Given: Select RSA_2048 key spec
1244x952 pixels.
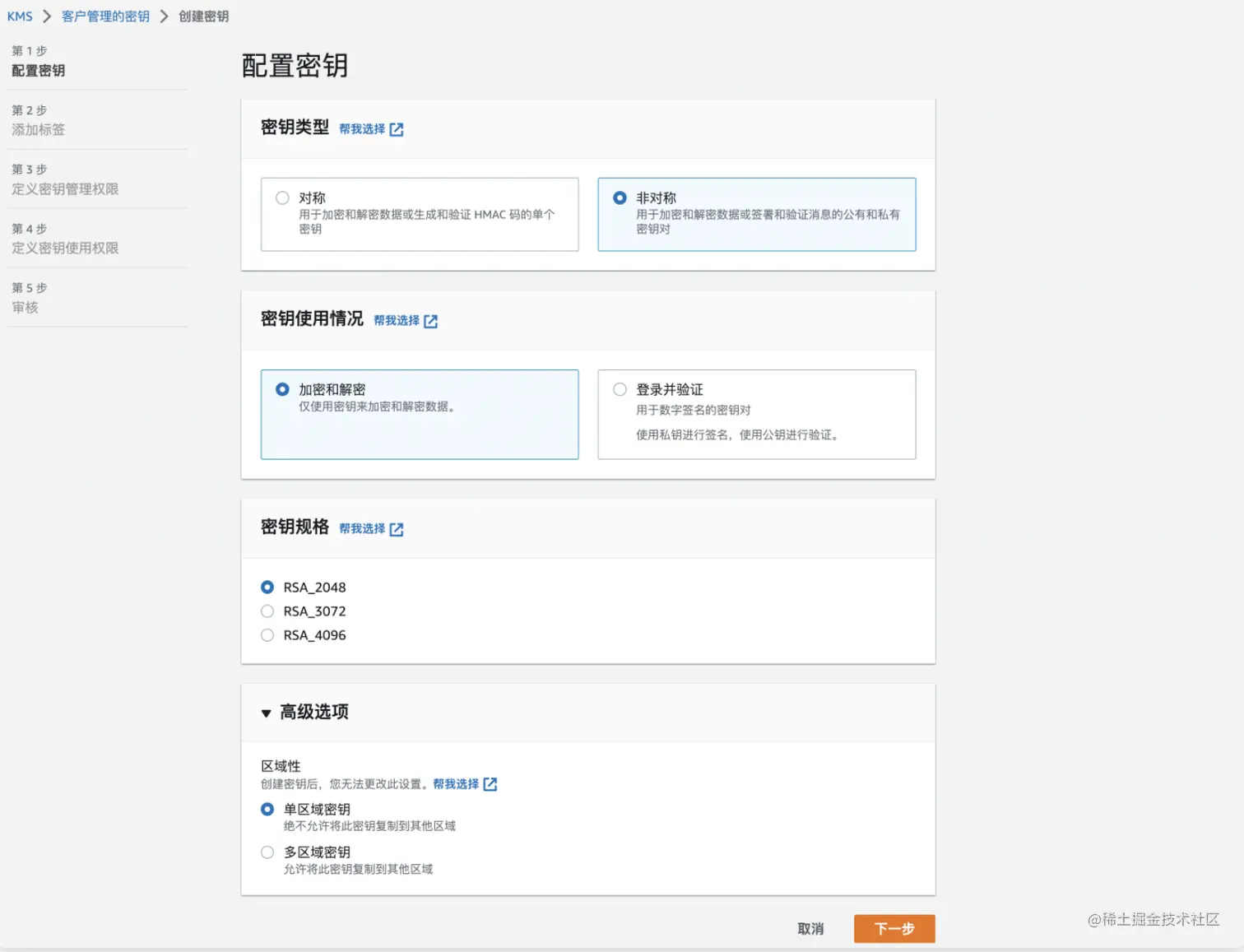Looking at the screenshot, I should [x=267, y=587].
